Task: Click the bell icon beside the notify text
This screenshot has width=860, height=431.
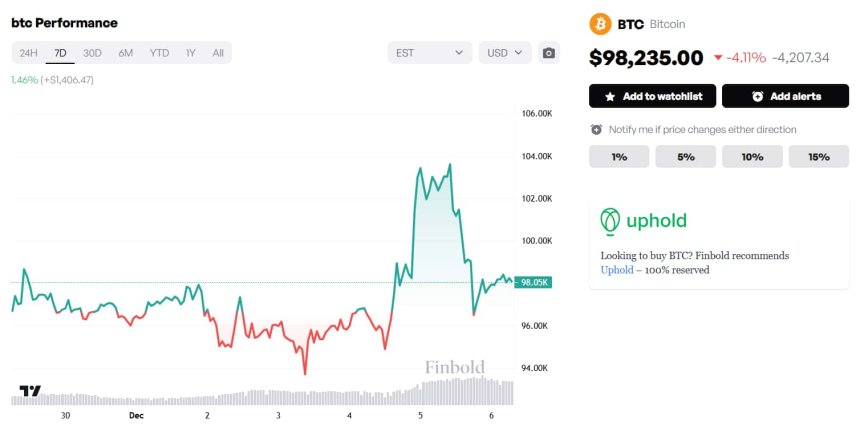Action: 596,130
